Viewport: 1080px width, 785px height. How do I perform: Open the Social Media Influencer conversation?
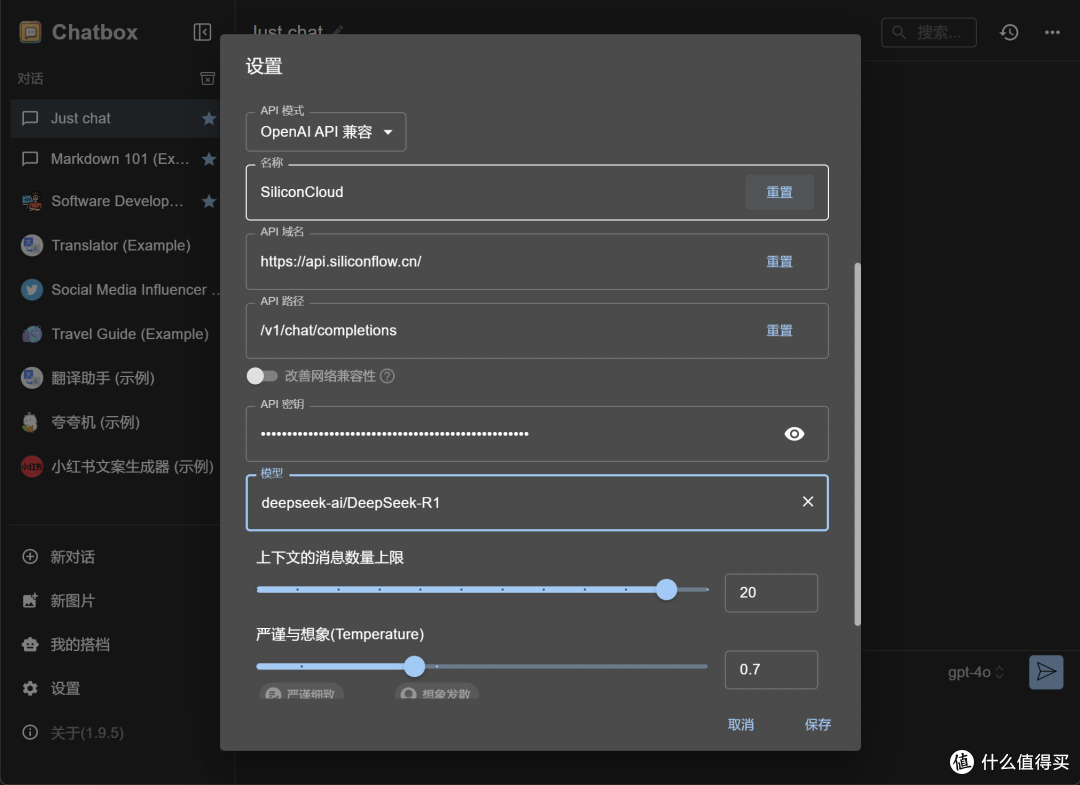(115, 289)
